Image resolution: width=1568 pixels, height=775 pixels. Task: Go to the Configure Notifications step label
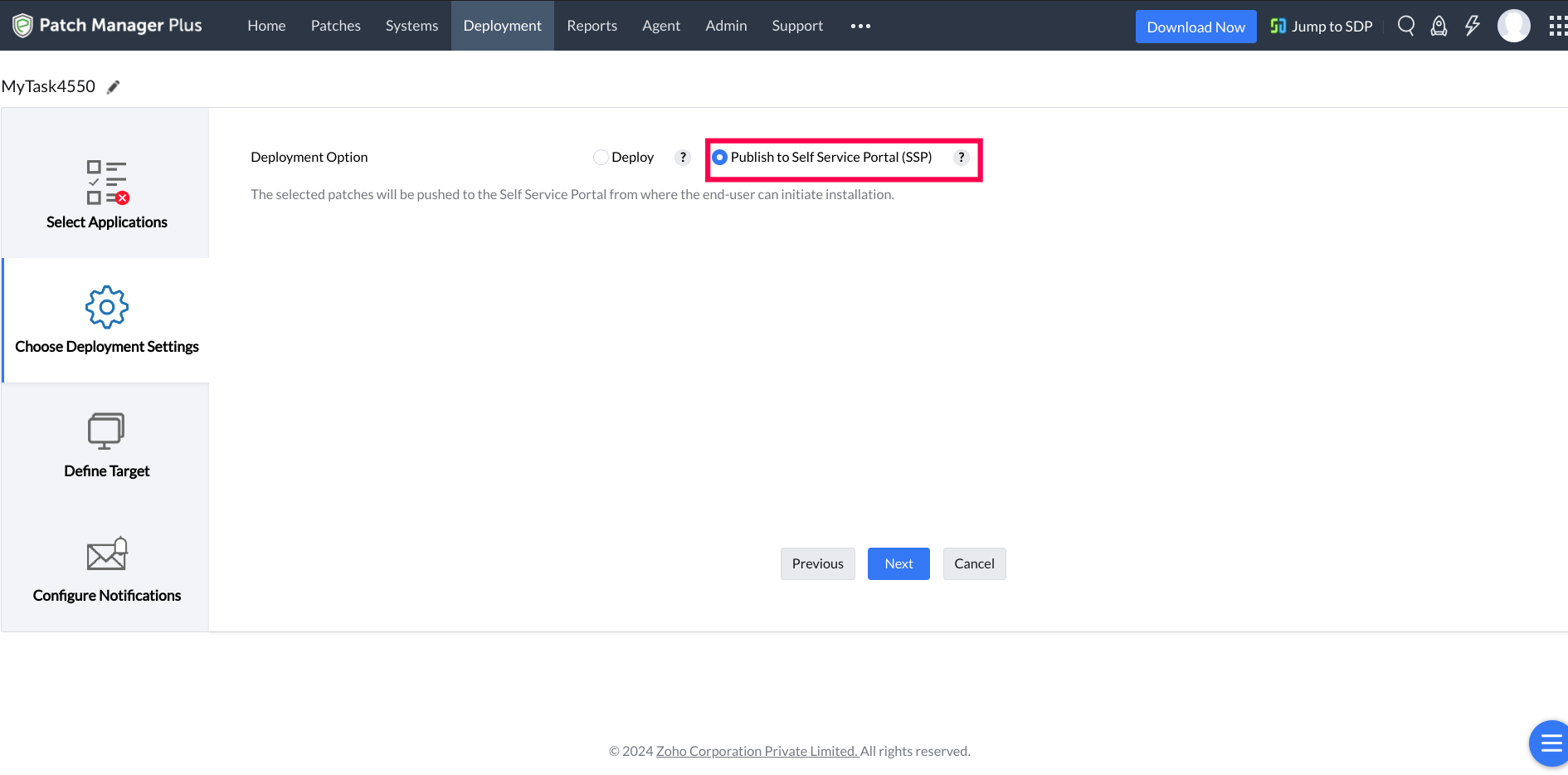point(107,596)
